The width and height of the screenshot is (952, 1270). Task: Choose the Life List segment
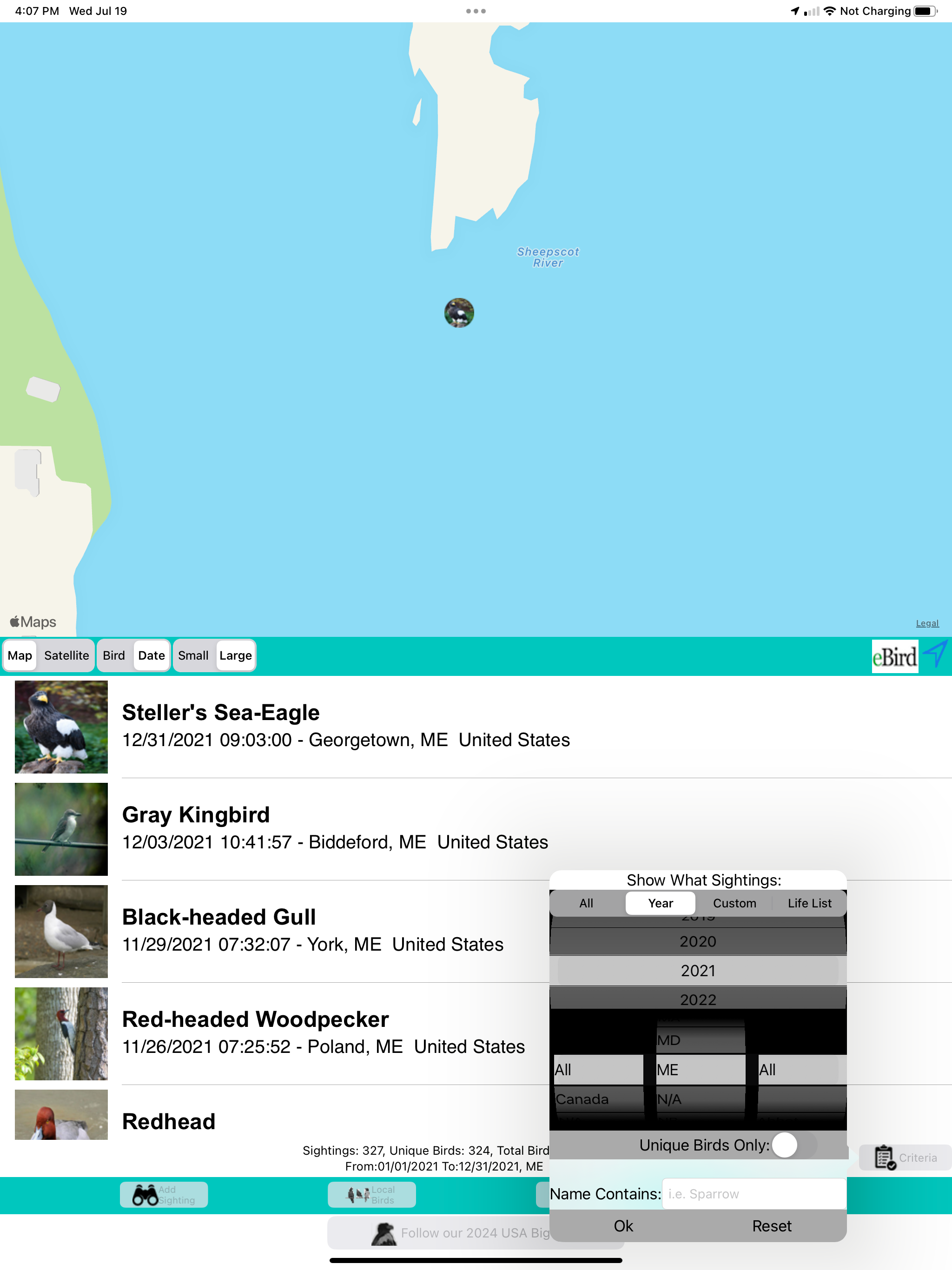(x=809, y=903)
